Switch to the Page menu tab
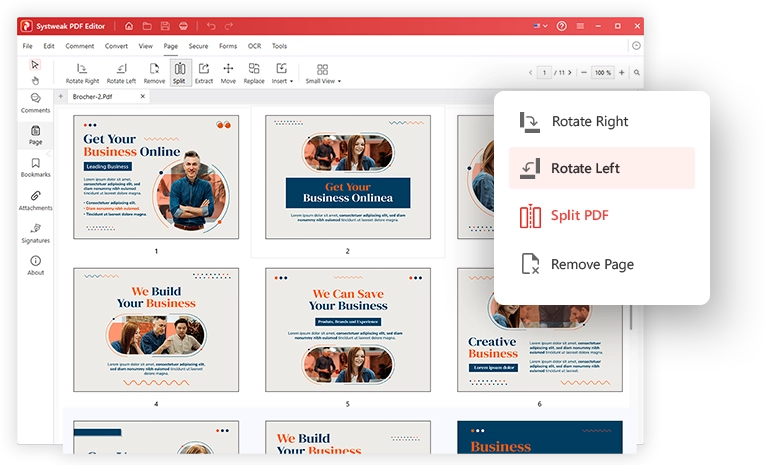 (x=171, y=46)
